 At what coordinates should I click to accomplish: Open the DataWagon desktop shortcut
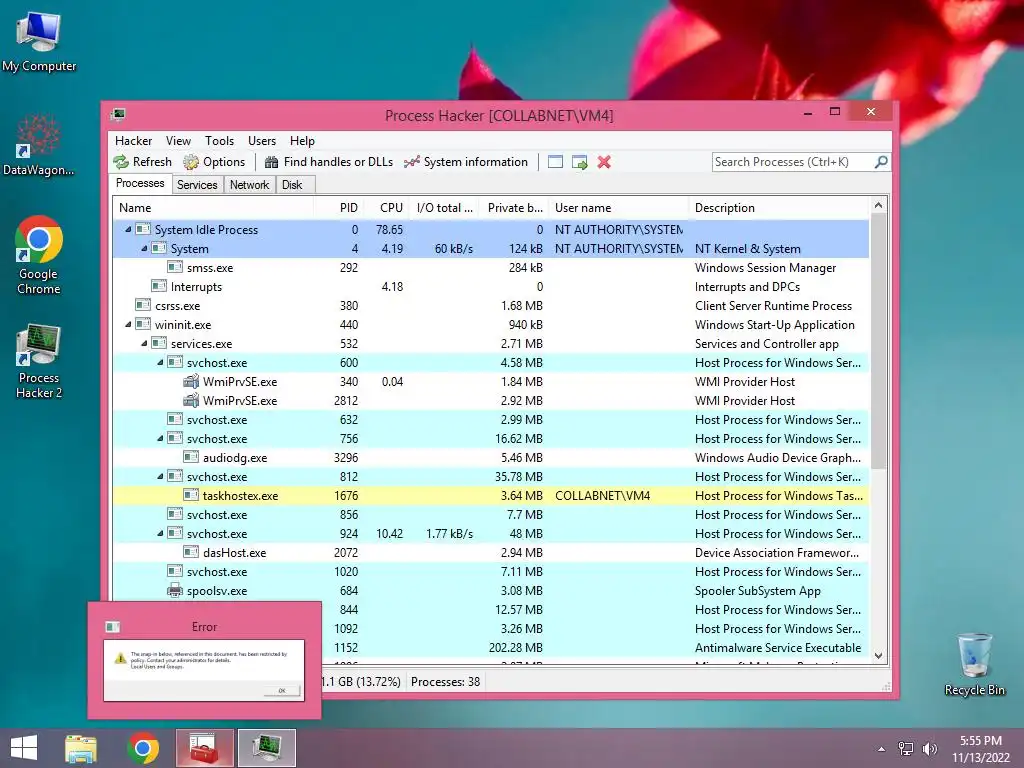click(x=38, y=145)
